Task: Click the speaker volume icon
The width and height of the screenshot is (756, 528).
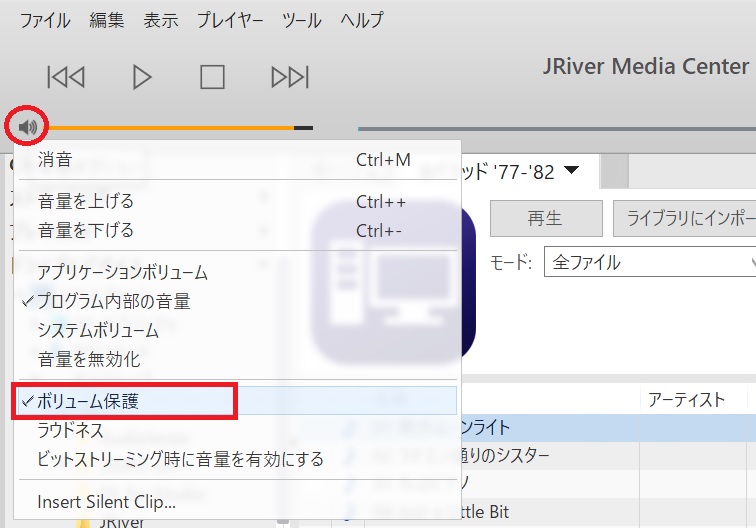Action: click(x=27, y=127)
